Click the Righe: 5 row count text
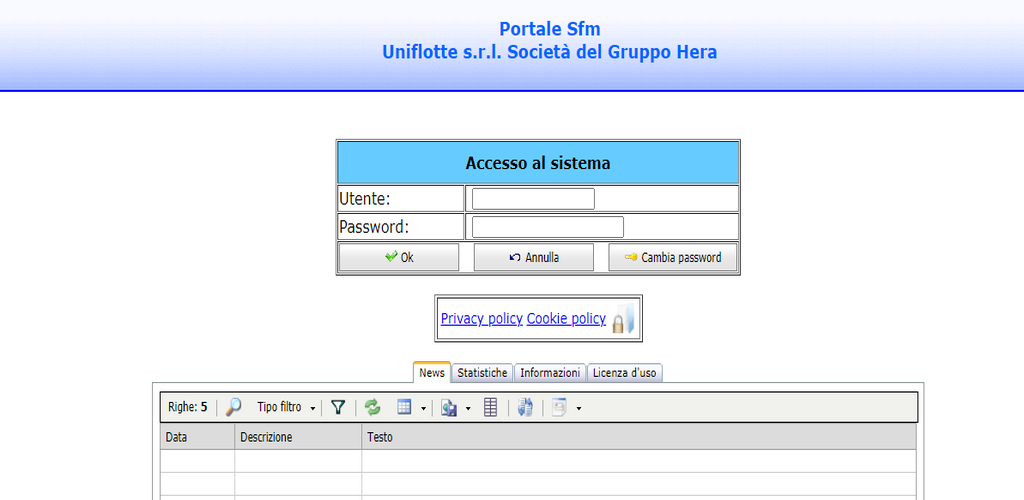Image resolution: width=1024 pixels, height=500 pixels. click(187, 407)
